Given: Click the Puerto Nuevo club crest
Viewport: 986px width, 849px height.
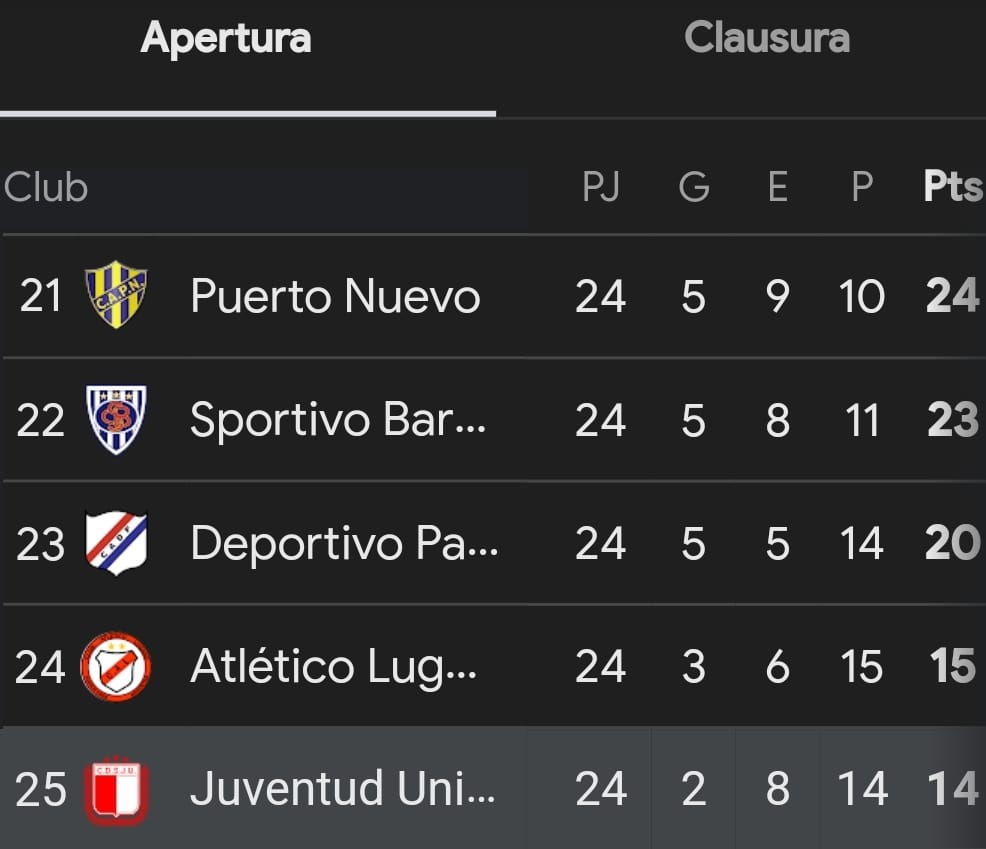Looking at the screenshot, I should click(x=116, y=295).
